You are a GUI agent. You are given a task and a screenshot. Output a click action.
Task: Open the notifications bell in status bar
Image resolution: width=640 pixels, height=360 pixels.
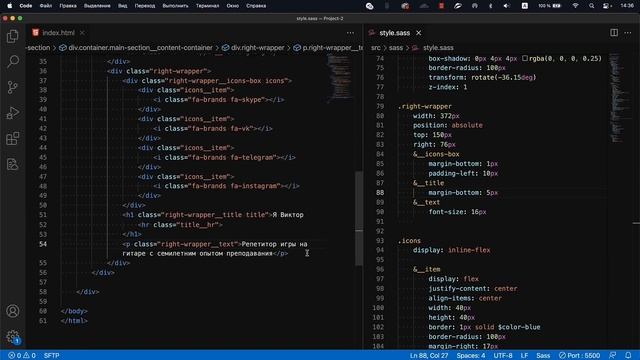click(628, 356)
